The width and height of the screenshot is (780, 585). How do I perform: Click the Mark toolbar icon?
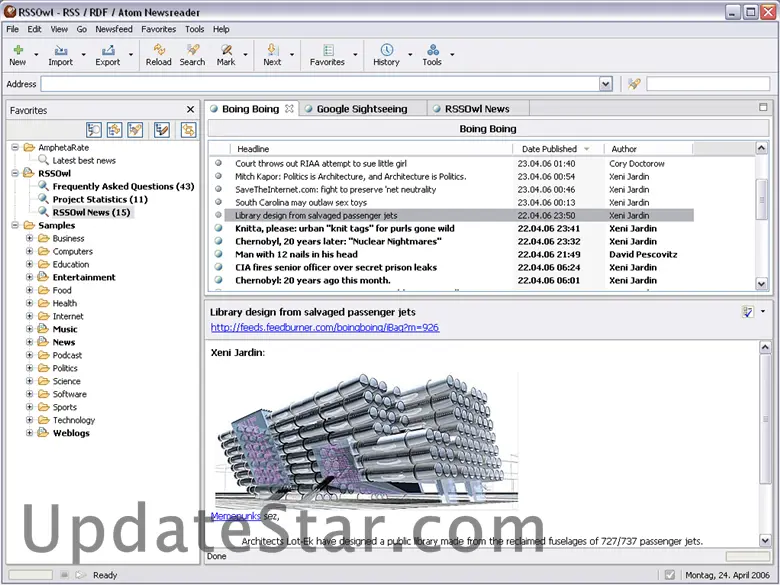tap(226, 50)
